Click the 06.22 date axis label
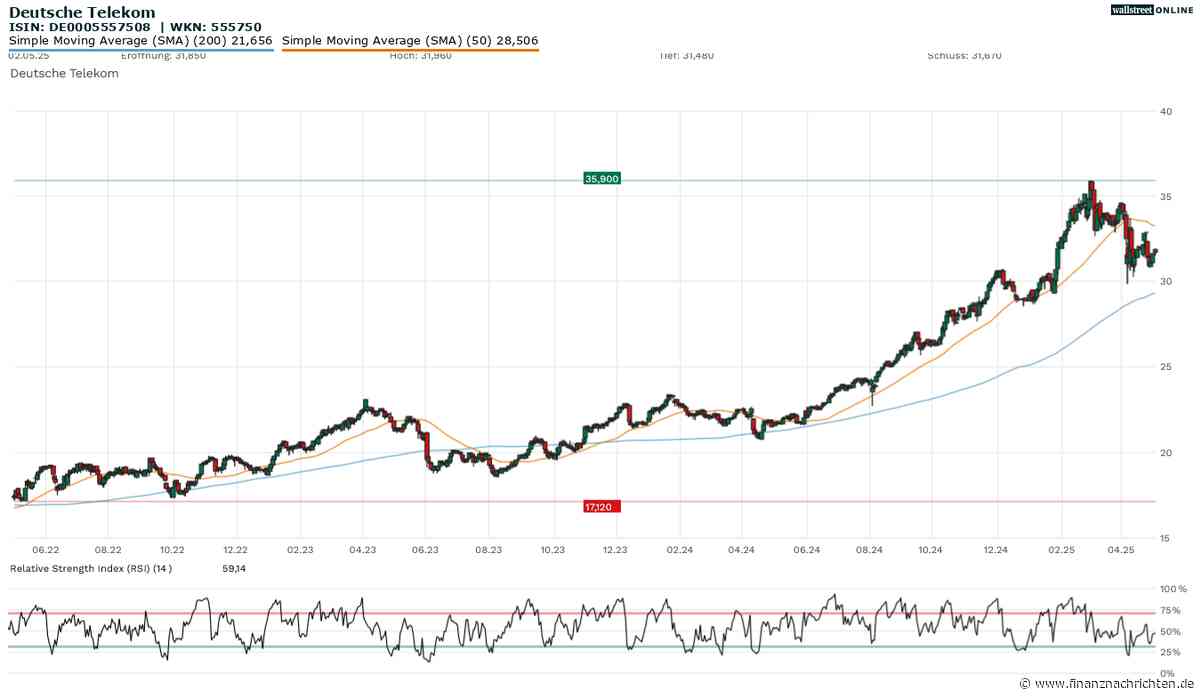The image size is (1200, 698). pos(45,549)
